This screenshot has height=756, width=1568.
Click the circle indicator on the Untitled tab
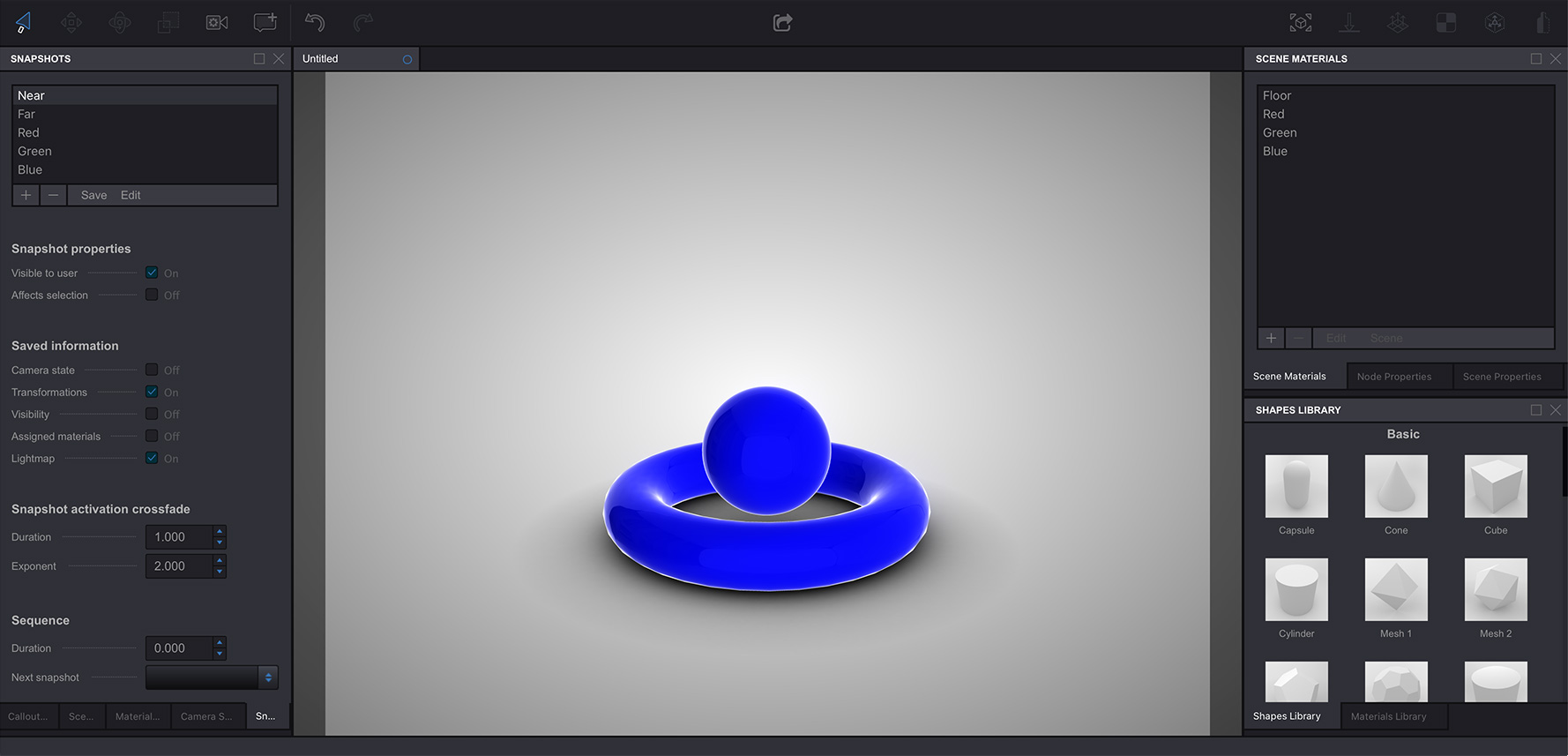(x=407, y=59)
